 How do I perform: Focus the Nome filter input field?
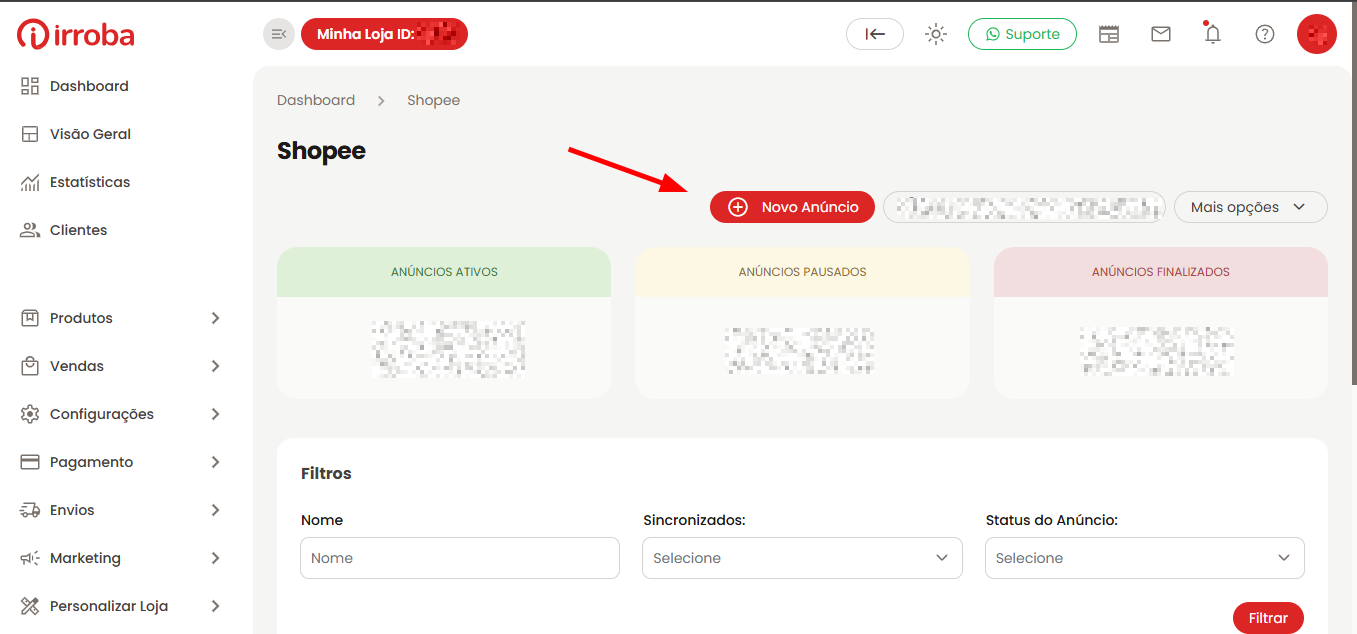(x=460, y=558)
